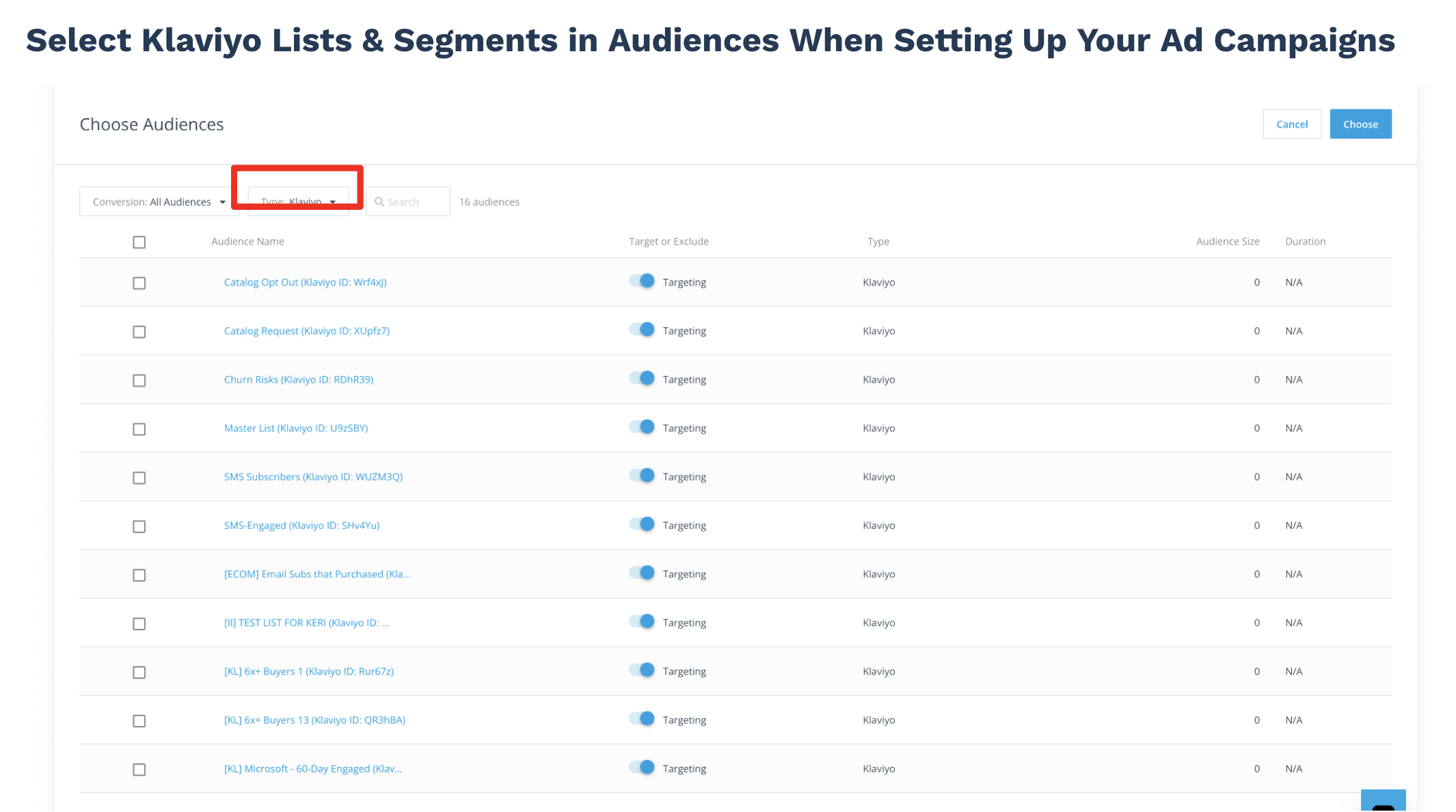
Task: Check the Churn Risks row checkbox
Action: click(139, 380)
